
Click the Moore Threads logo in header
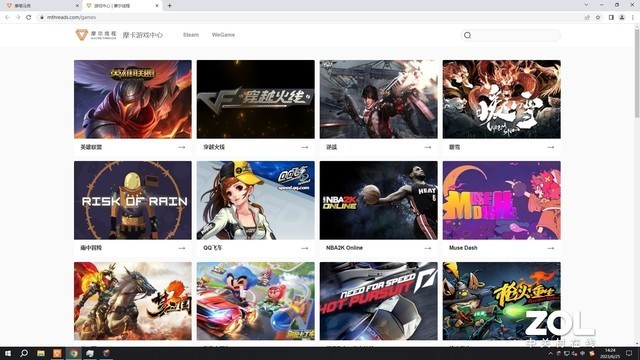pos(96,35)
